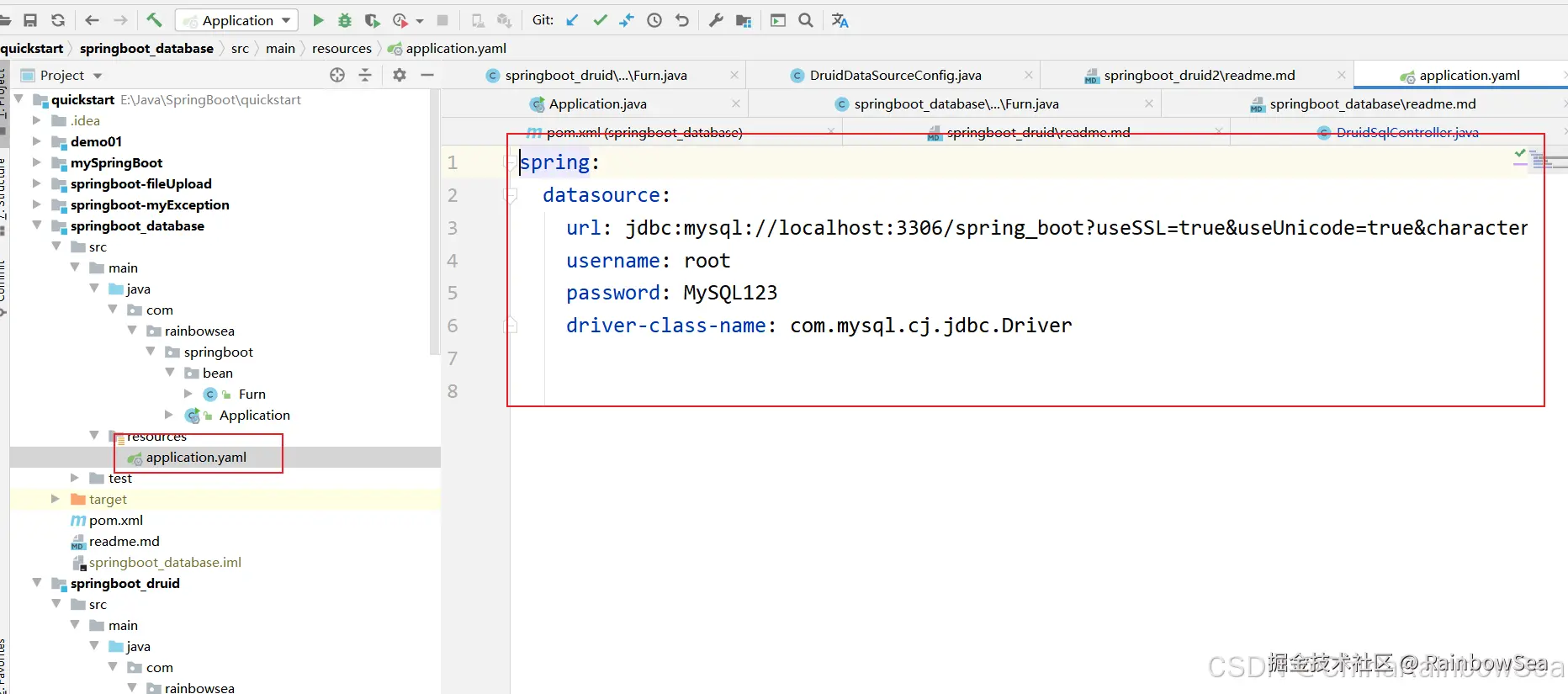Open settings wrench icon in toolbar
Image resolution: width=1568 pixels, height=694 pixels.
(x=716, y=20)
